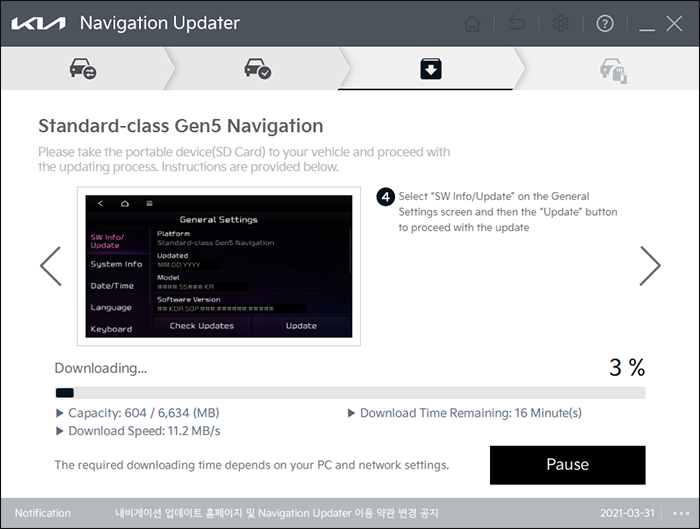
Task: Click the SD Card instruction paragraph
Action: click(x=244, y=159)
